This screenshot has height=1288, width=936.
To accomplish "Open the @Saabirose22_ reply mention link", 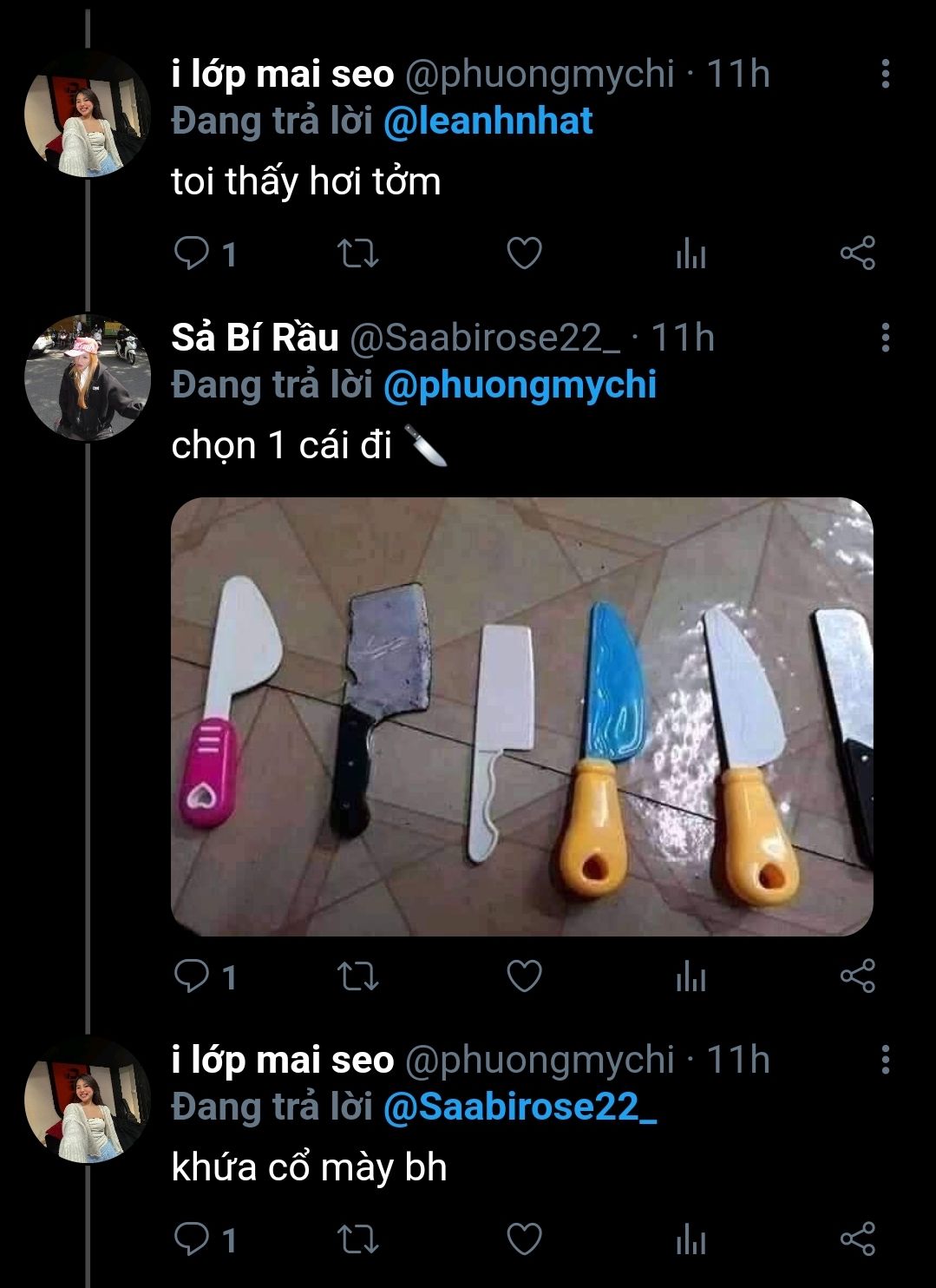I will click(519, 1107).
